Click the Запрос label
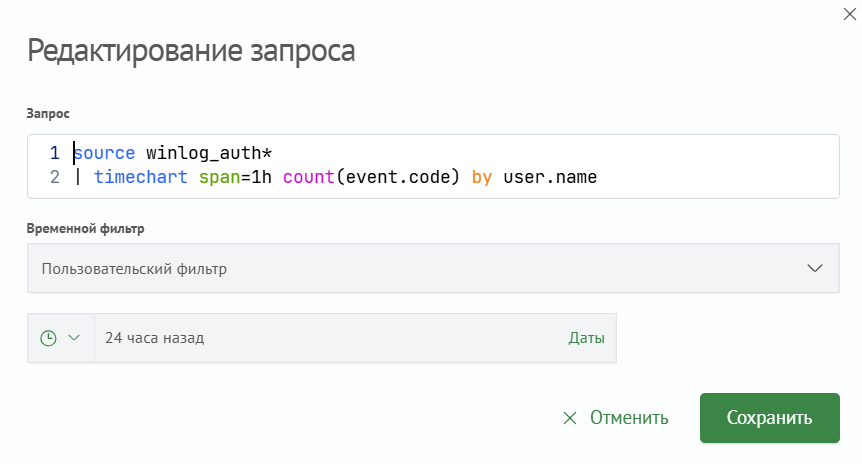 click(48, 113)
